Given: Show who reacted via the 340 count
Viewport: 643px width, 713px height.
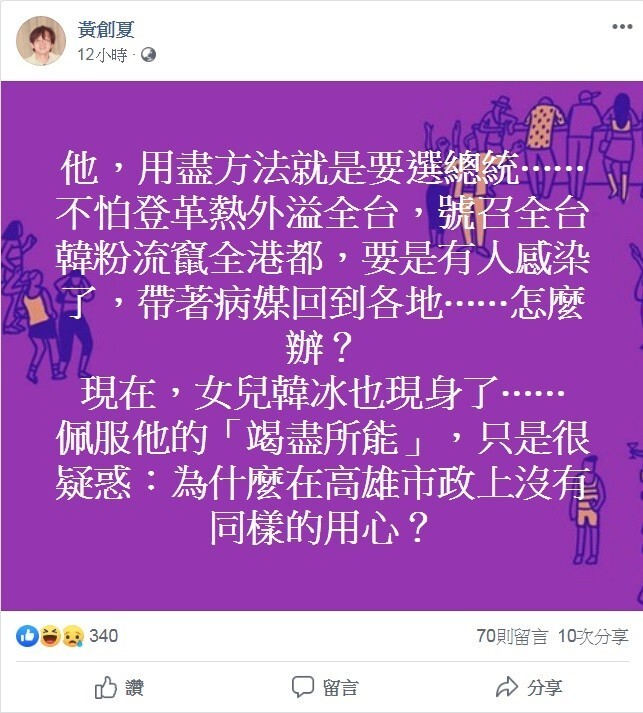Looking at the screenshot, I should click(x=104, y=636).
